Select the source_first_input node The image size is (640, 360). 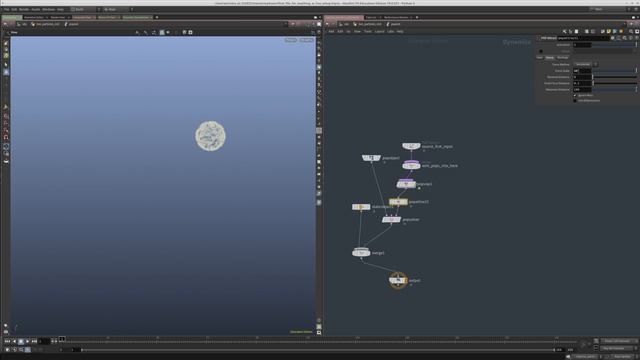click(411, 146)
